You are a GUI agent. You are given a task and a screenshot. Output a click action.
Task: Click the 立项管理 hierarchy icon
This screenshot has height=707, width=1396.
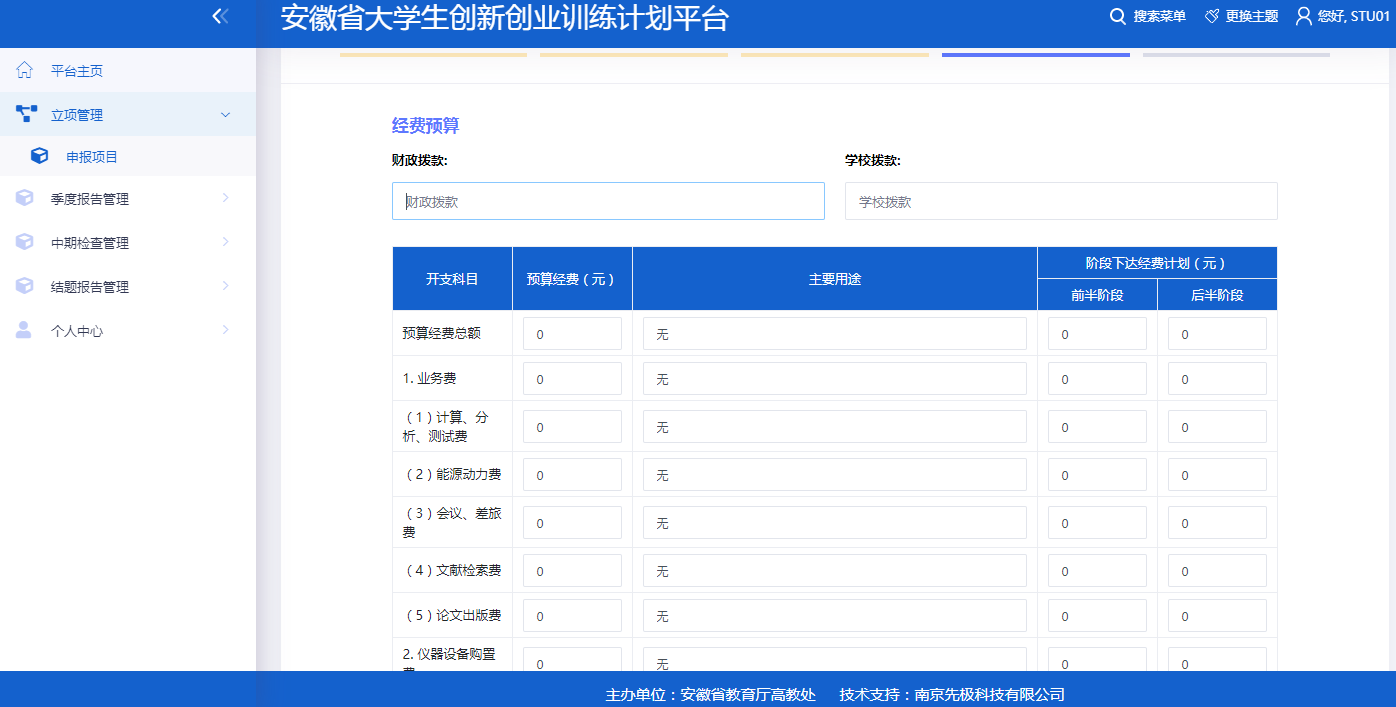(x=26, y=115)
